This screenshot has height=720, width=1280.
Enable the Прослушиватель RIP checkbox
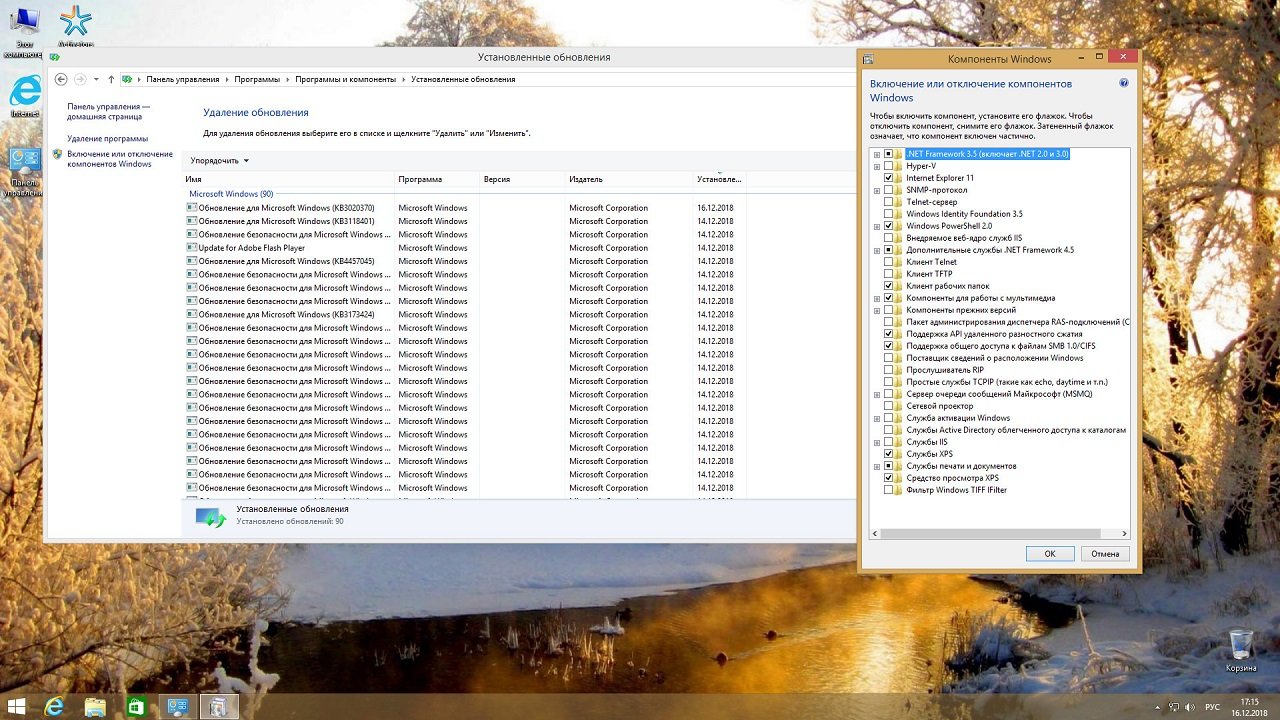pyautogui.click(x=888, y=370)
